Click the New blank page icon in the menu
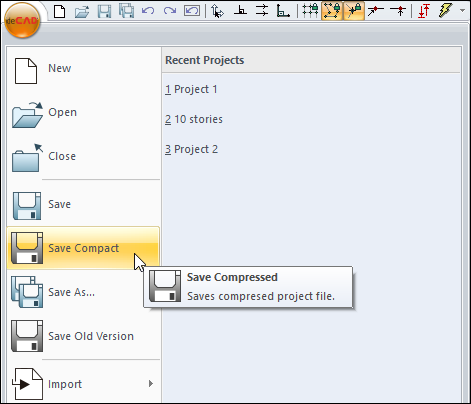The width and height of the screenshot is (471, 404). (26, 71)
